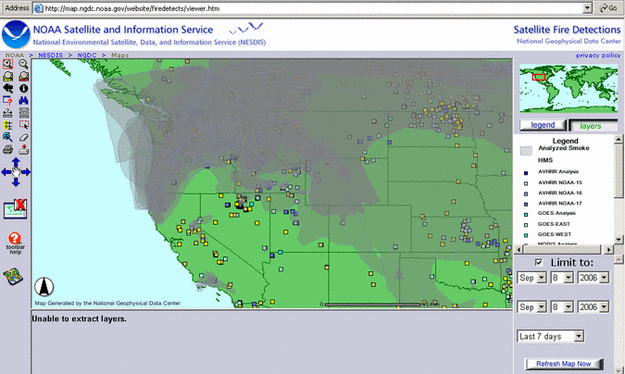Select by line or polygon tool

pyautogui.click(x=8, y=137)
